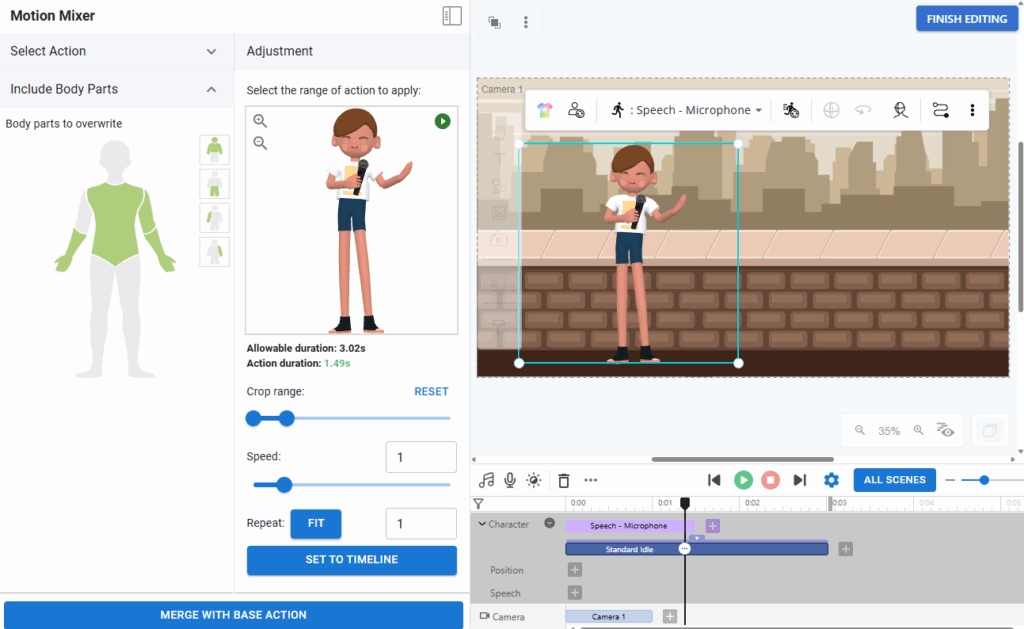Select the lower body preset thumbnail
The image size is (1024, 629).
tap(214, 184)
